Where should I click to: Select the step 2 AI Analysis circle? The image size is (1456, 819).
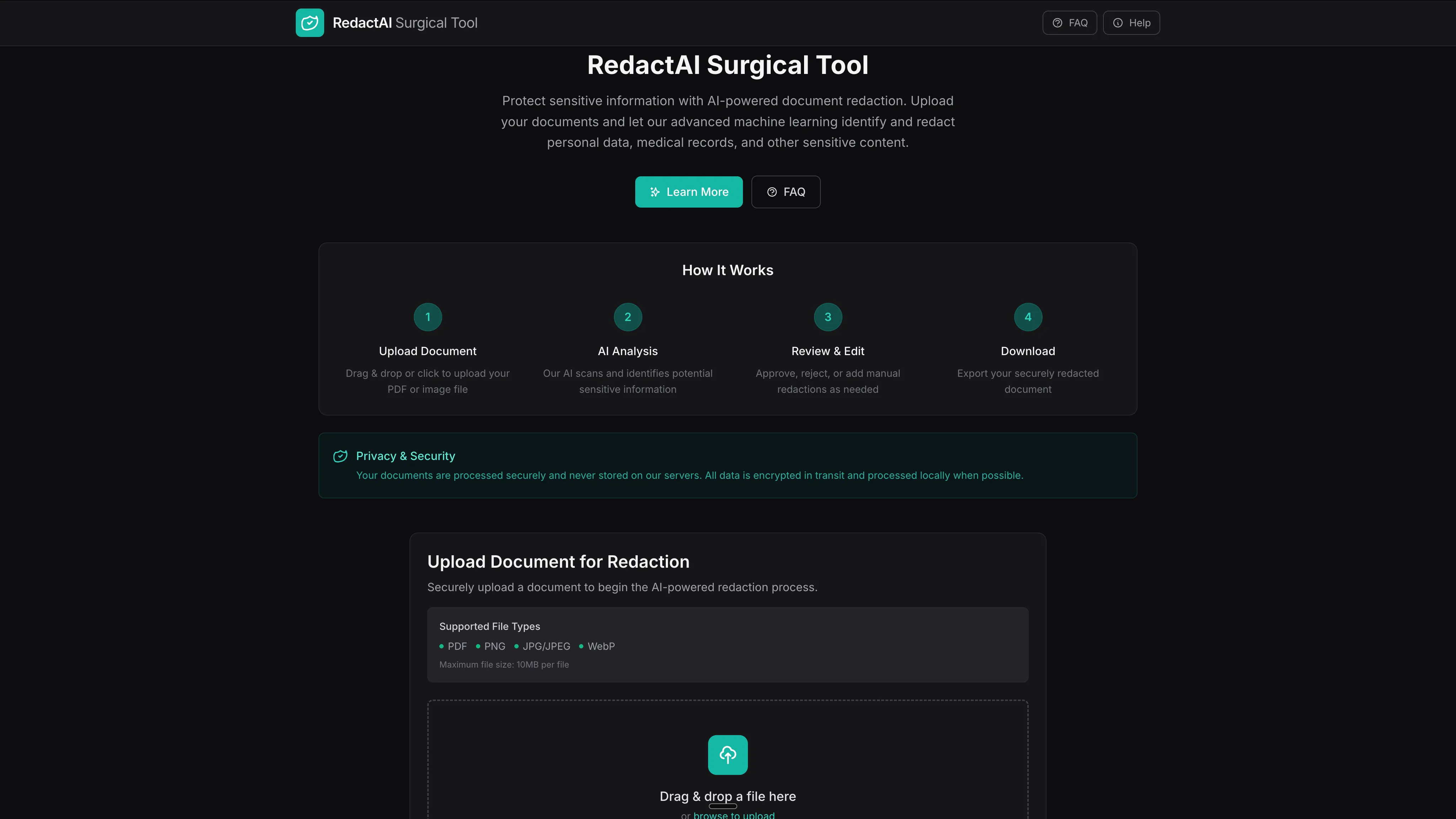tap(627, 317)
